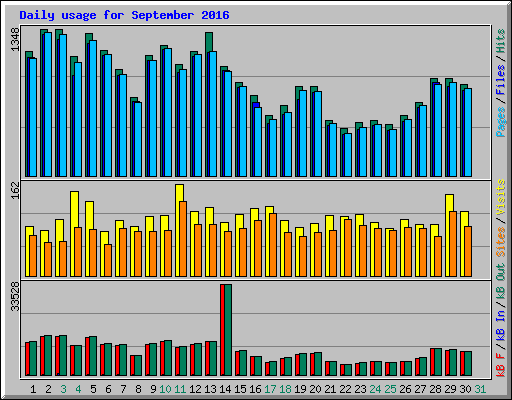This screenshot has height=400, width=512.
Task: Click green day label 10
Action: click(x=165, y=389)
